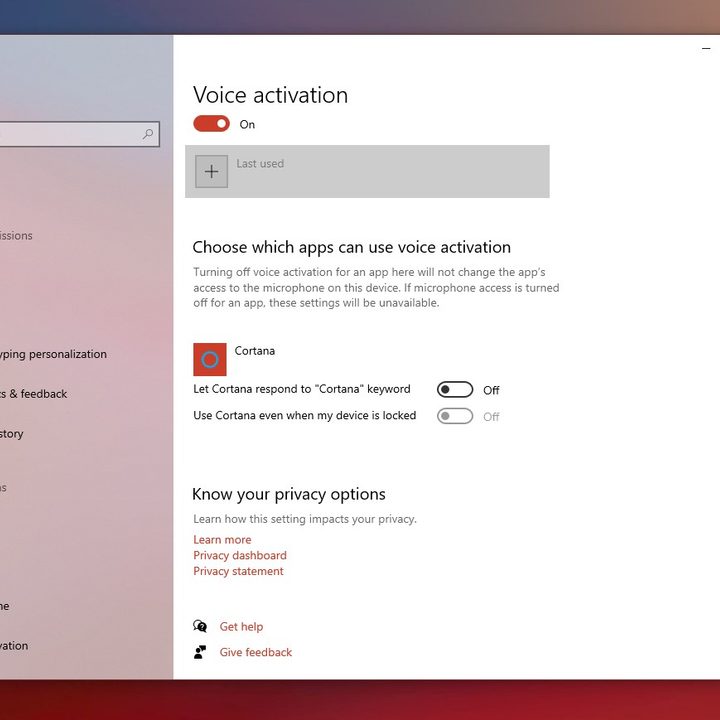Click the Give feedback person icon
Image resolution: width=720 pixels, height=720 pixels.
(200, 652)
